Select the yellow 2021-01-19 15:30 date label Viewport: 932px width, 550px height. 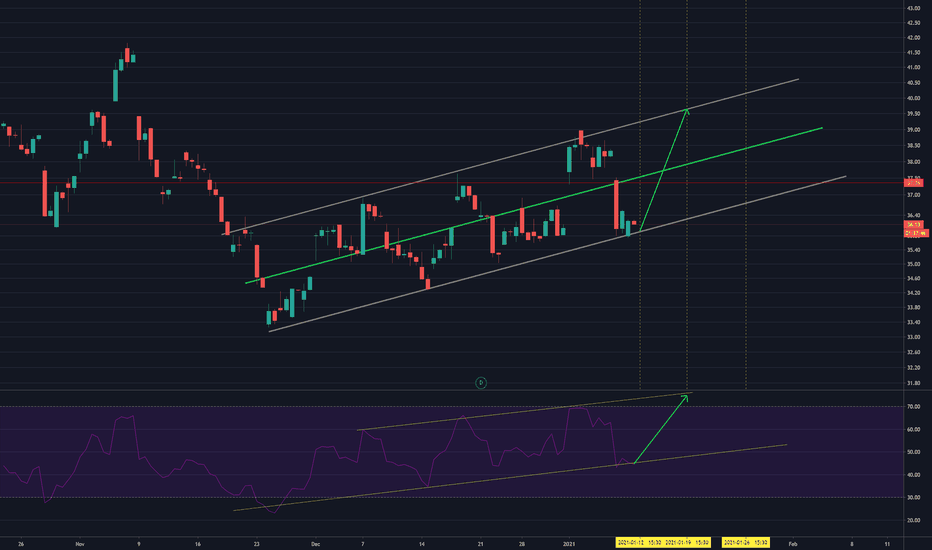pyautogui.click(x=687, y=542)
